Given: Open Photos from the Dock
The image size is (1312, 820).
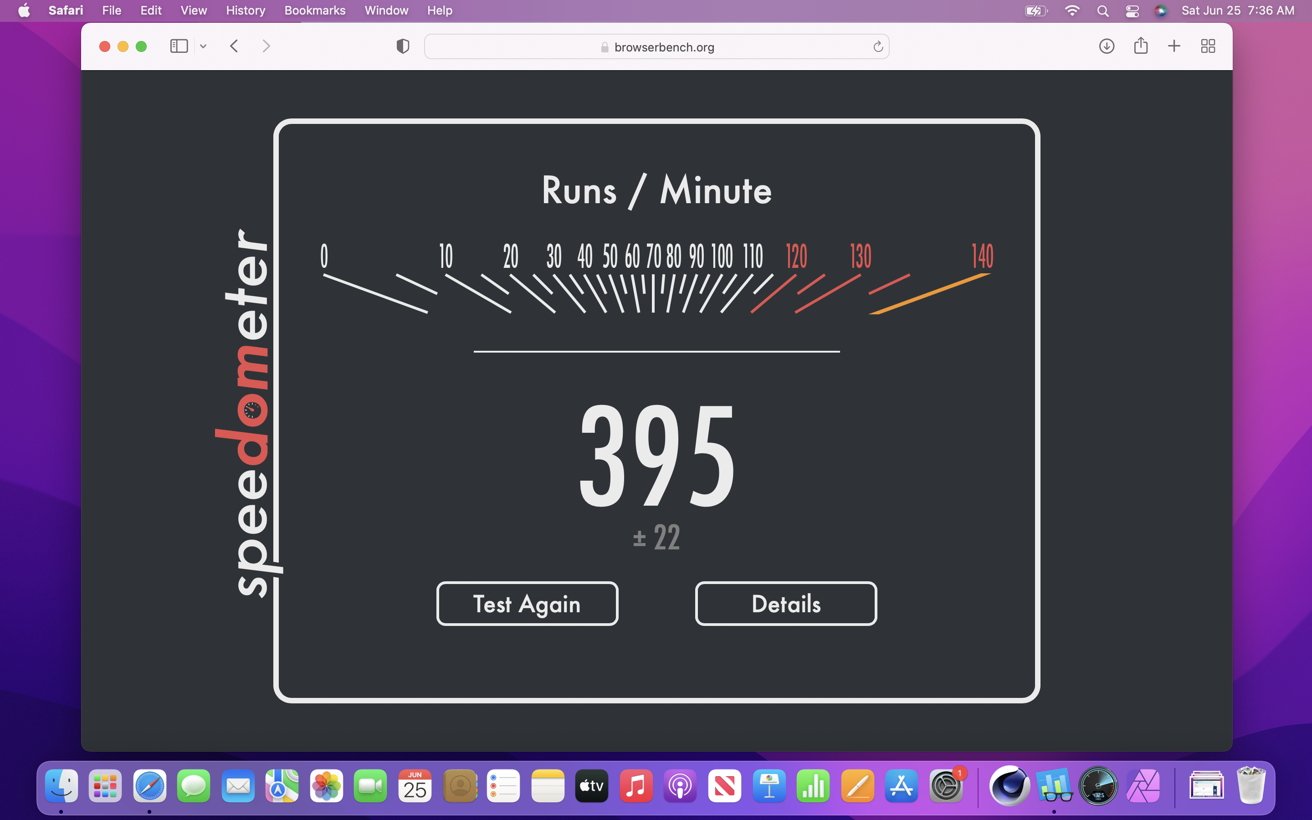Looking at the screenshot, I should point(326,786).
